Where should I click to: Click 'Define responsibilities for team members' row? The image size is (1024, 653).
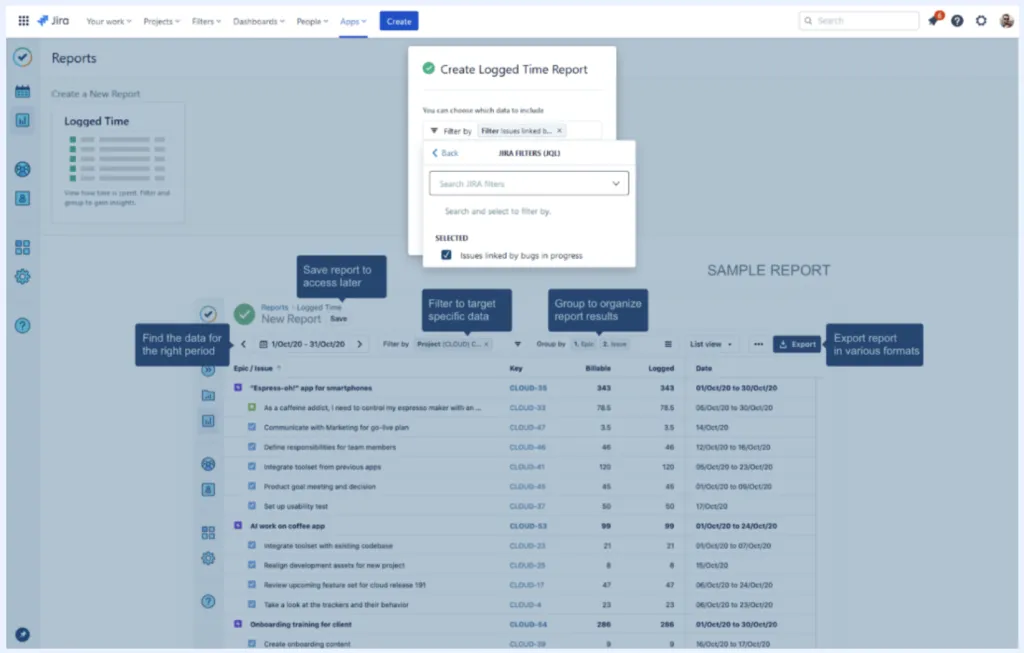coord(519,447)
